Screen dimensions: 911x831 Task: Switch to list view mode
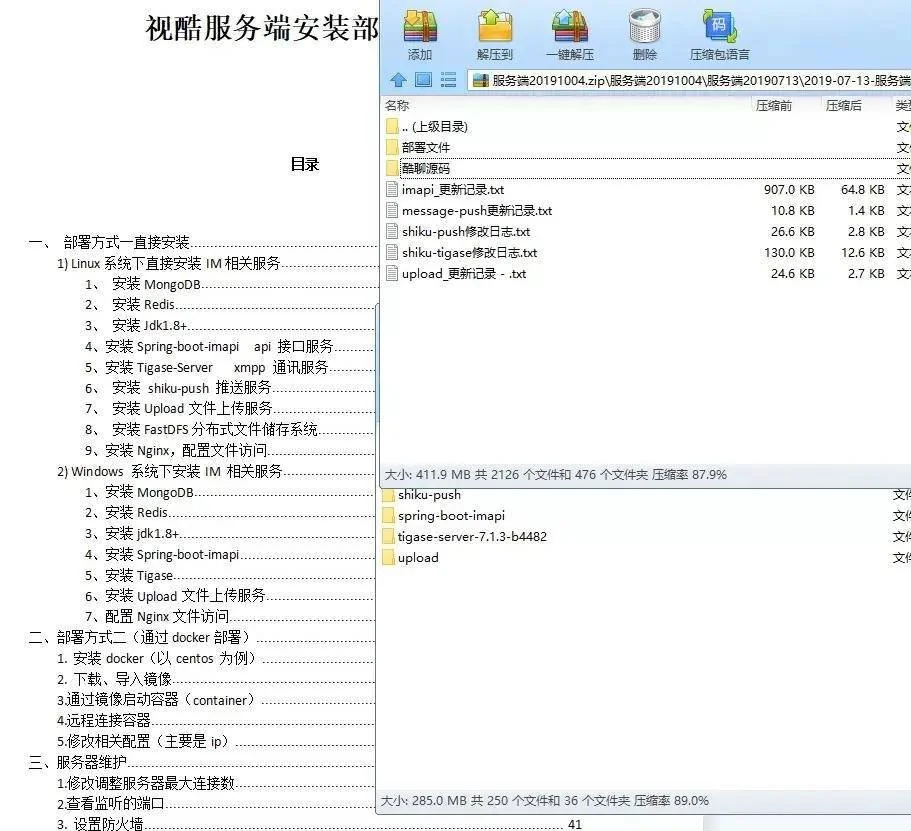tap(448, 80)
